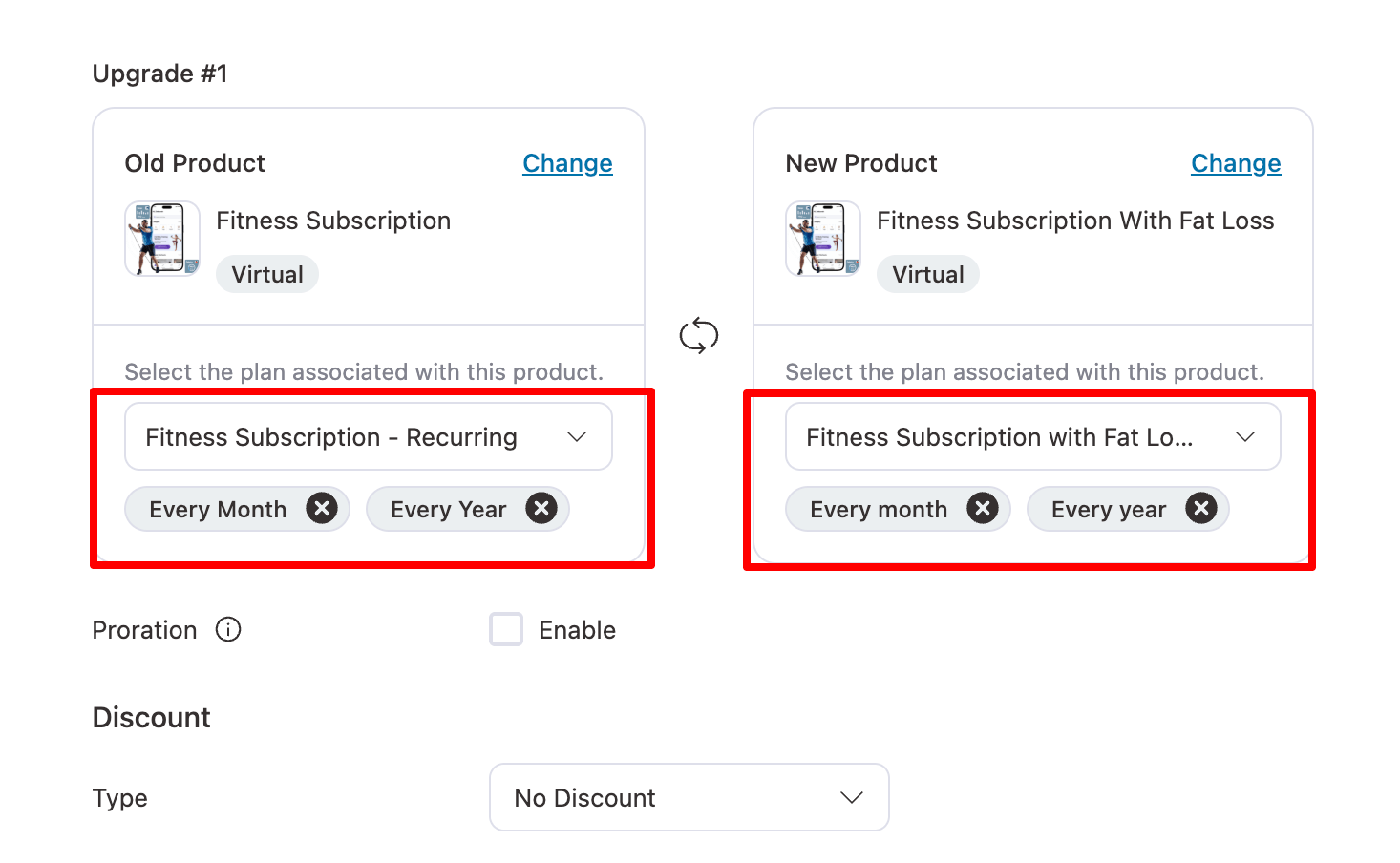Open the Fitness Subscription - Recurring plan dropdown
The height and width of the screenshot is (863, 1400).
(368, 436)
